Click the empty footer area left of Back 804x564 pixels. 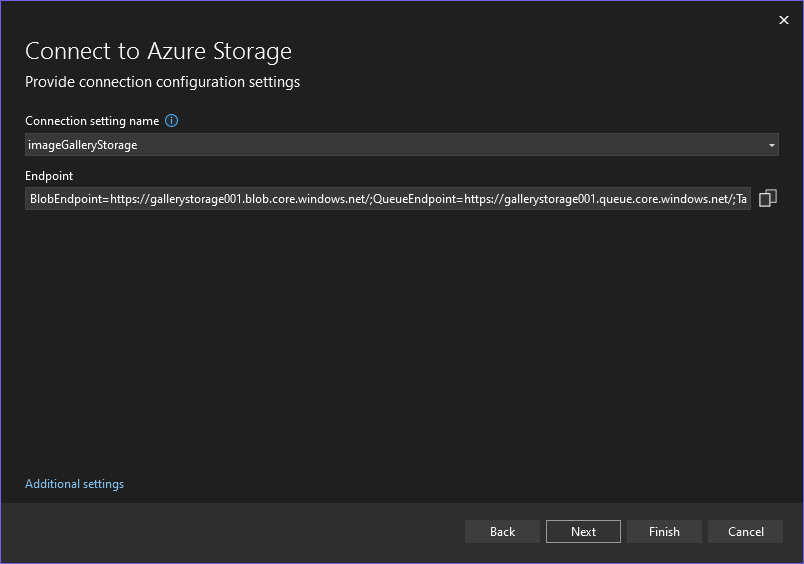pos(230,532)
